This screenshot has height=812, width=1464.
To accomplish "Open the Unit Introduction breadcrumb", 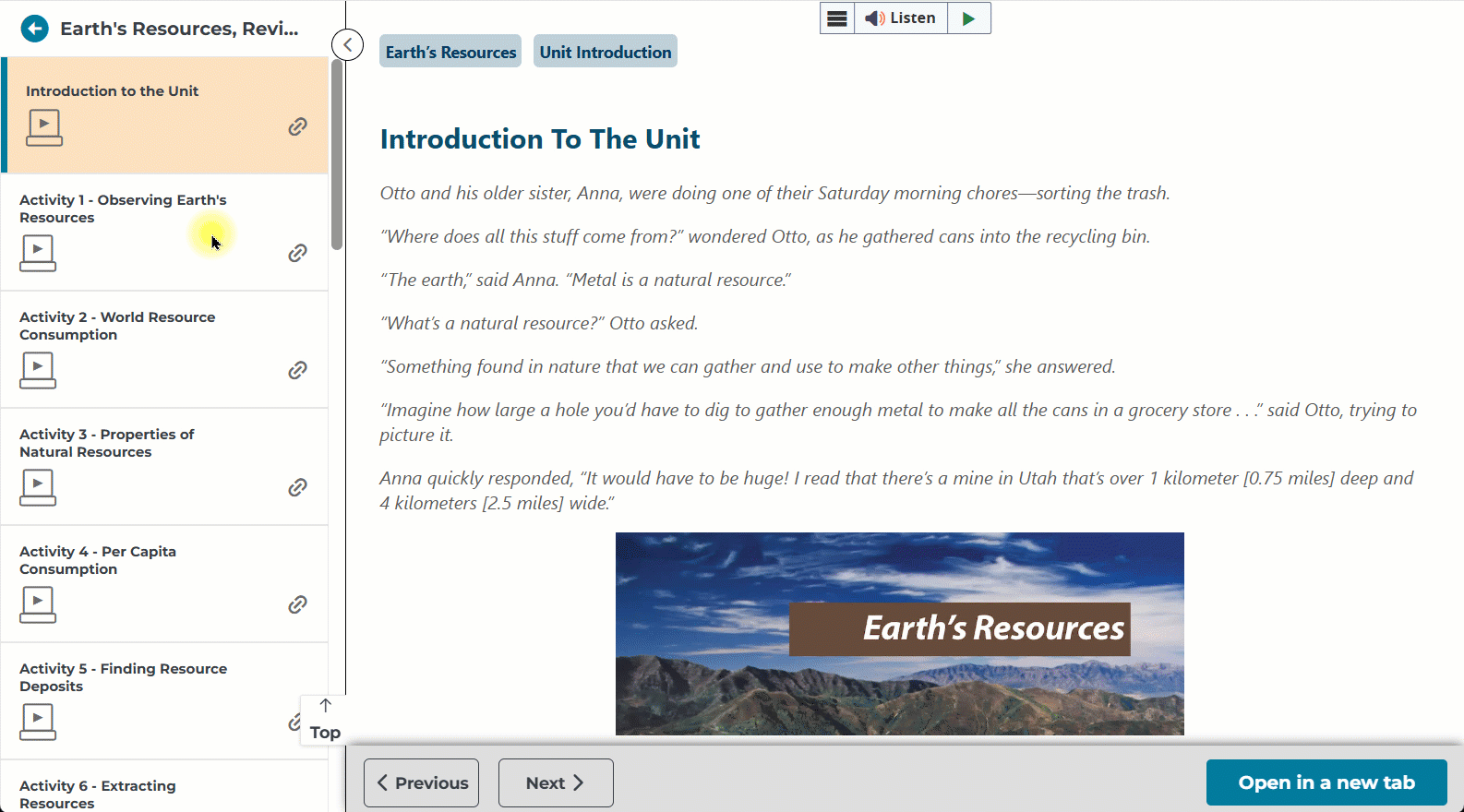I will (606, 52).
